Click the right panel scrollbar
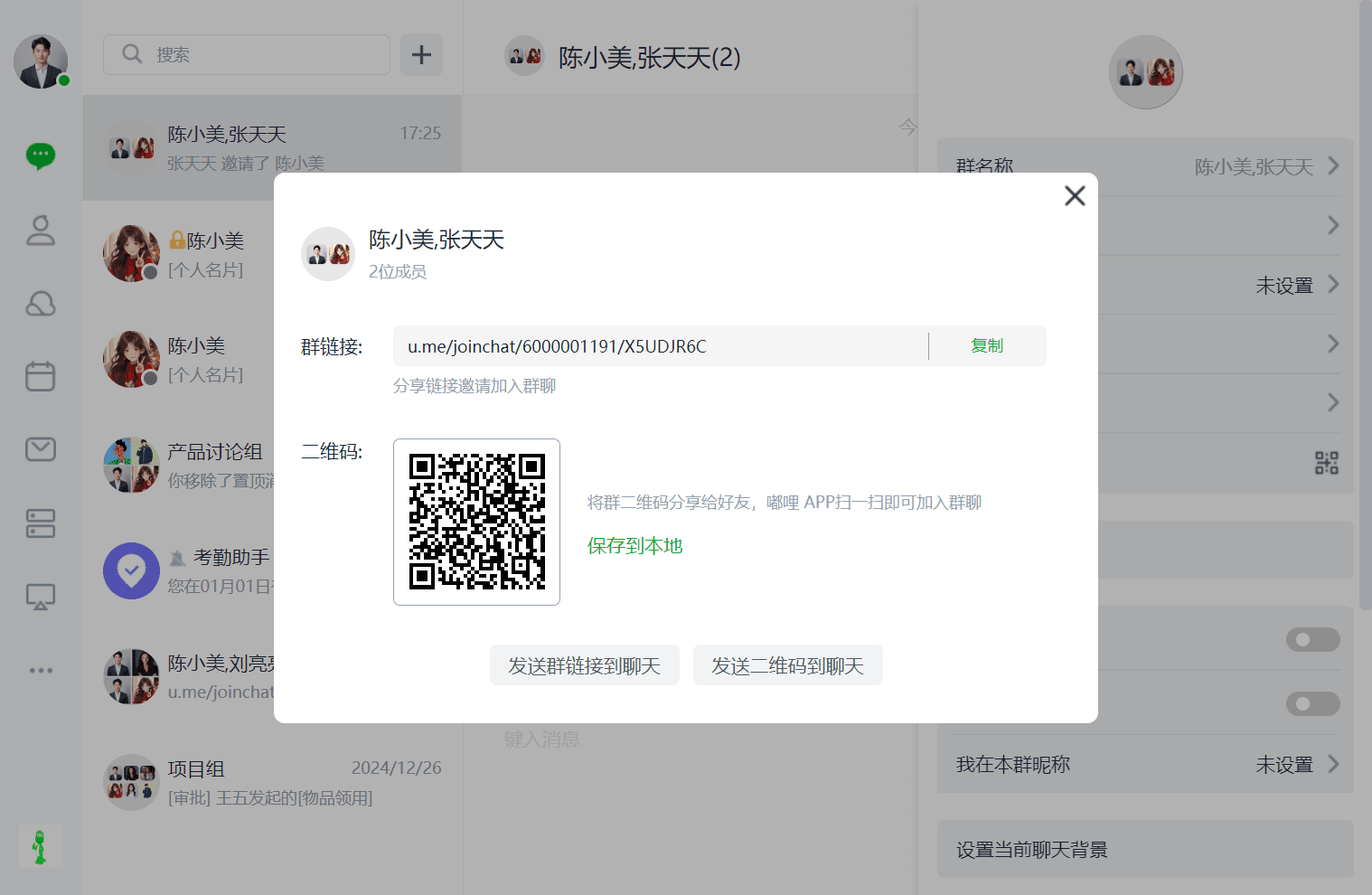The image size is (1372, 895). click(x=1365, y=305)
